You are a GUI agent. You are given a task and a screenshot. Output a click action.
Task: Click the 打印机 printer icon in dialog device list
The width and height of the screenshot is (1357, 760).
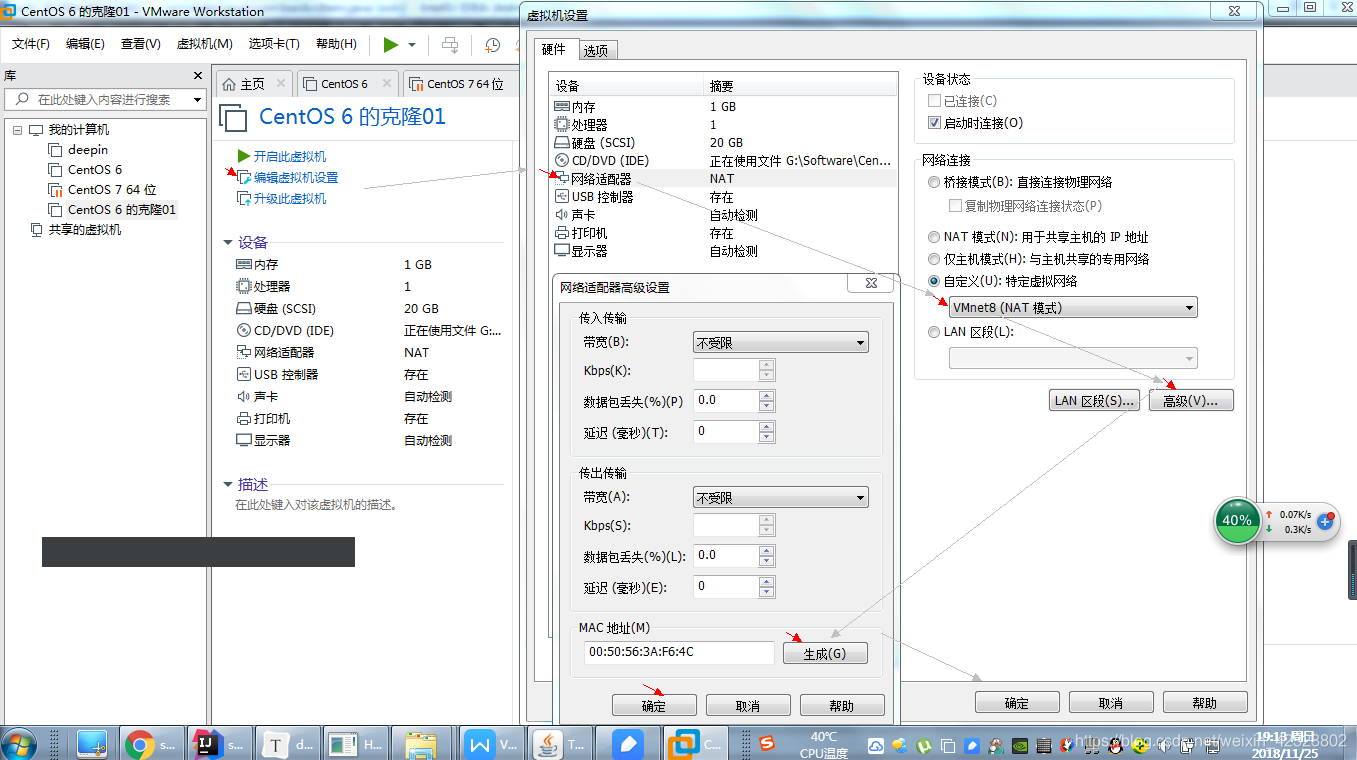[x=562, y=233]
